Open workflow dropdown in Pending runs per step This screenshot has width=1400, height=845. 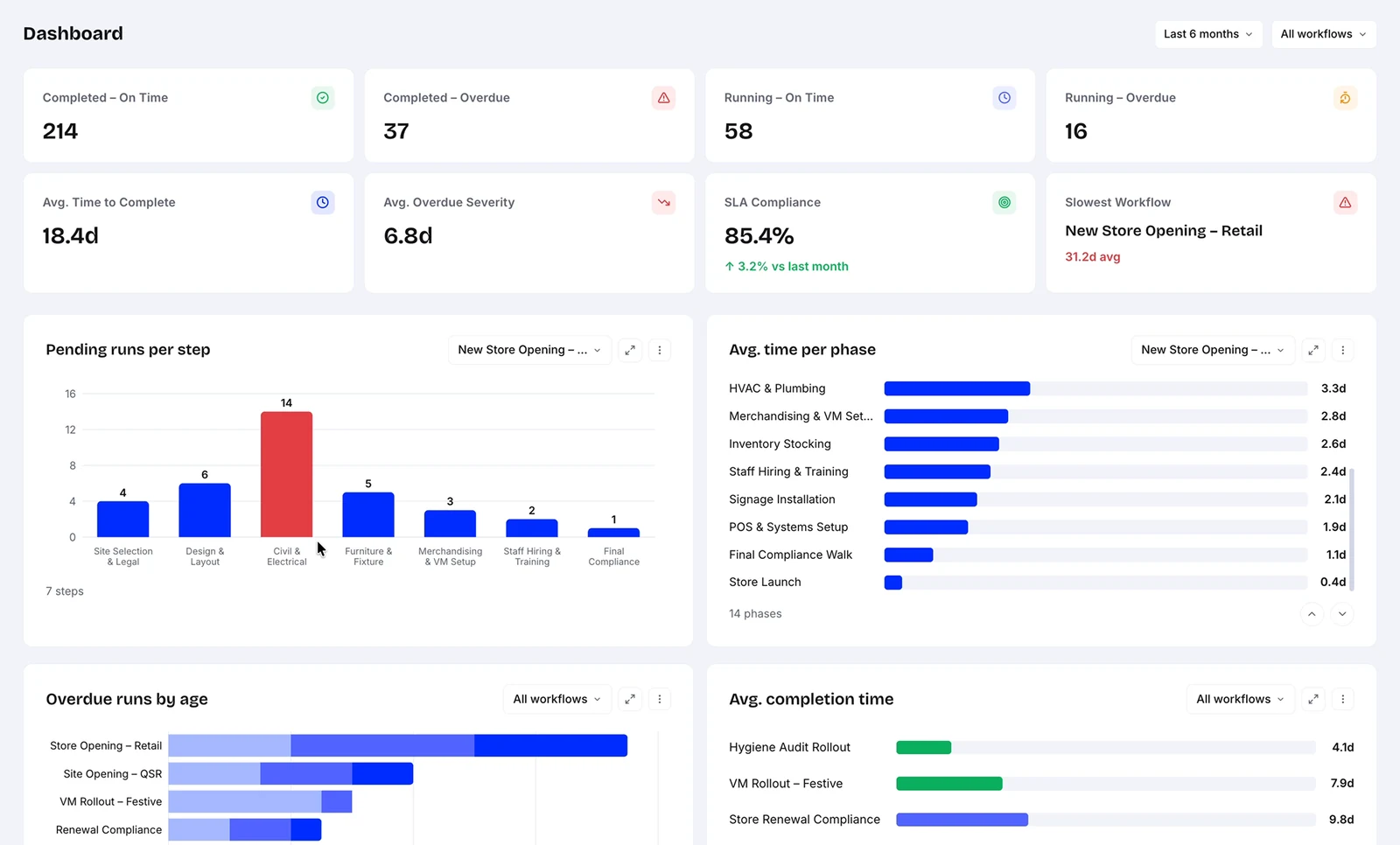tap(529, 350)
